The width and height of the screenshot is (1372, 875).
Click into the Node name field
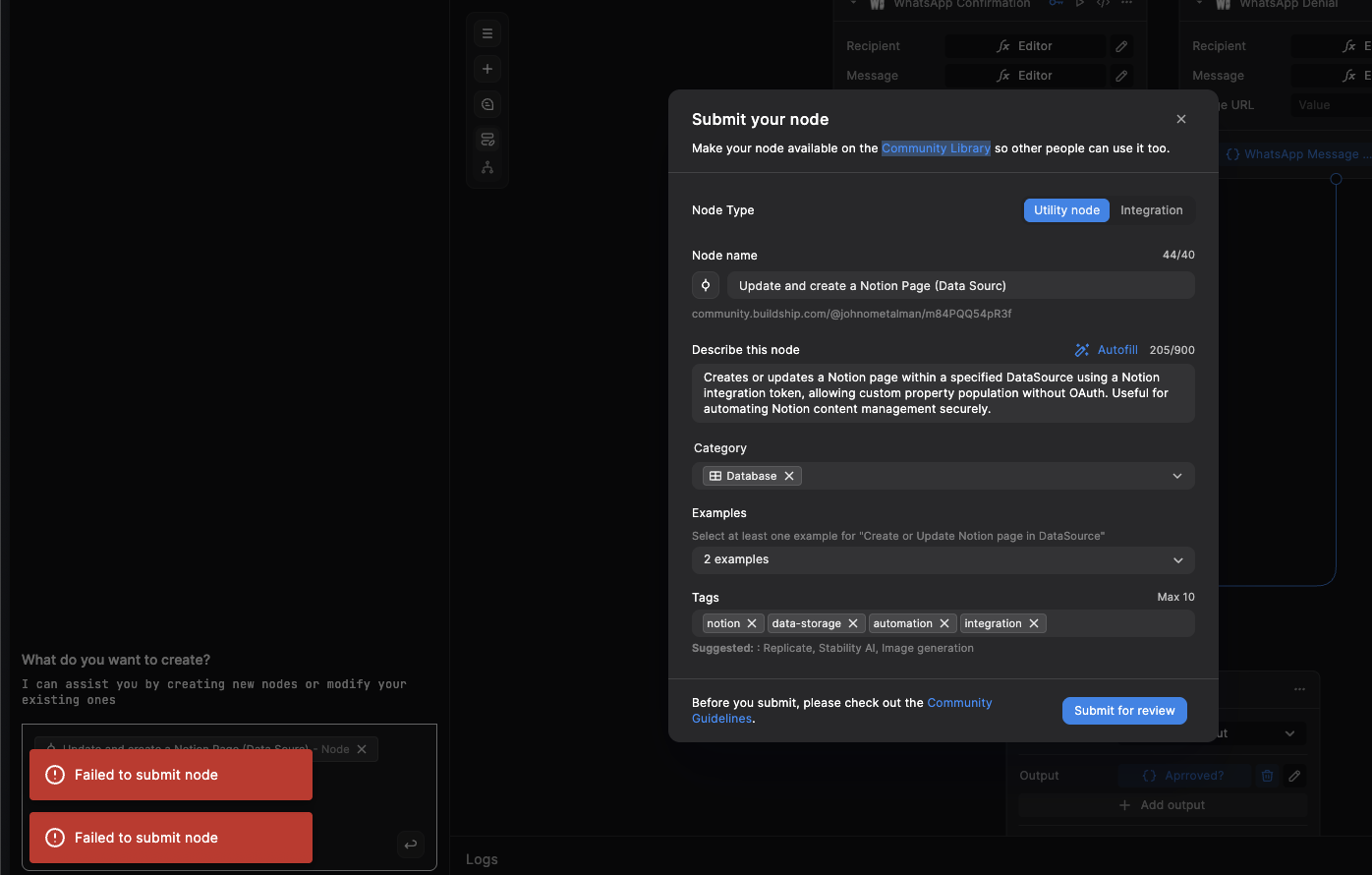(961, 286)
